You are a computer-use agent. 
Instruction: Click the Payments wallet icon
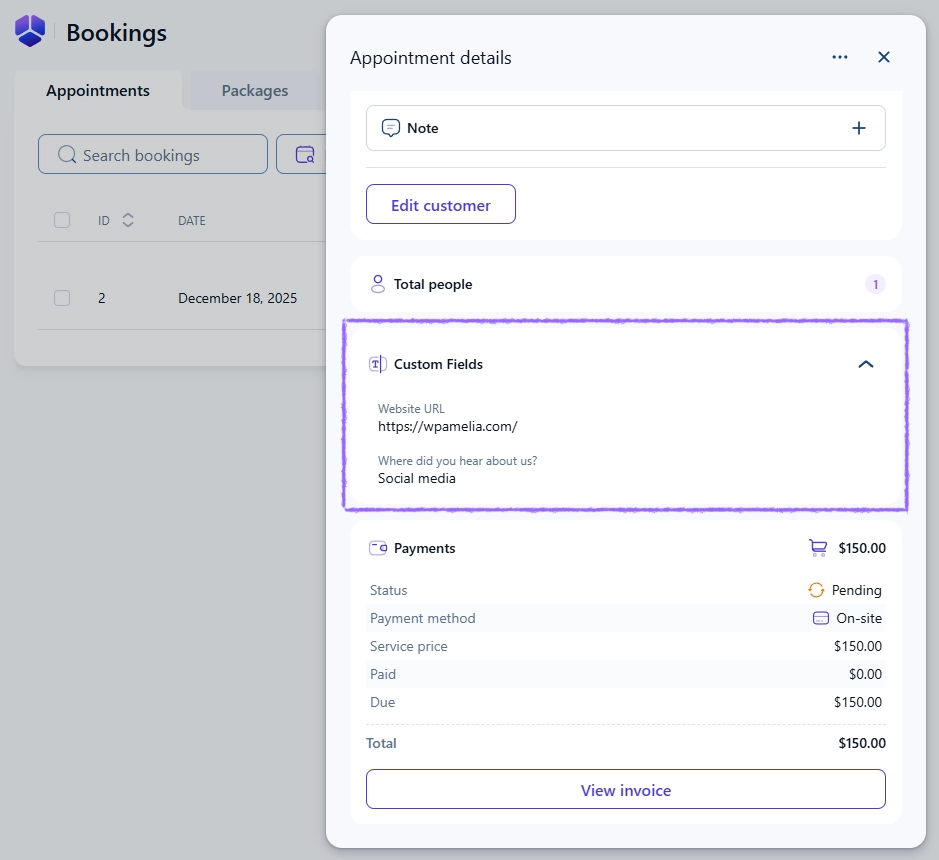(x=378, y=548)
